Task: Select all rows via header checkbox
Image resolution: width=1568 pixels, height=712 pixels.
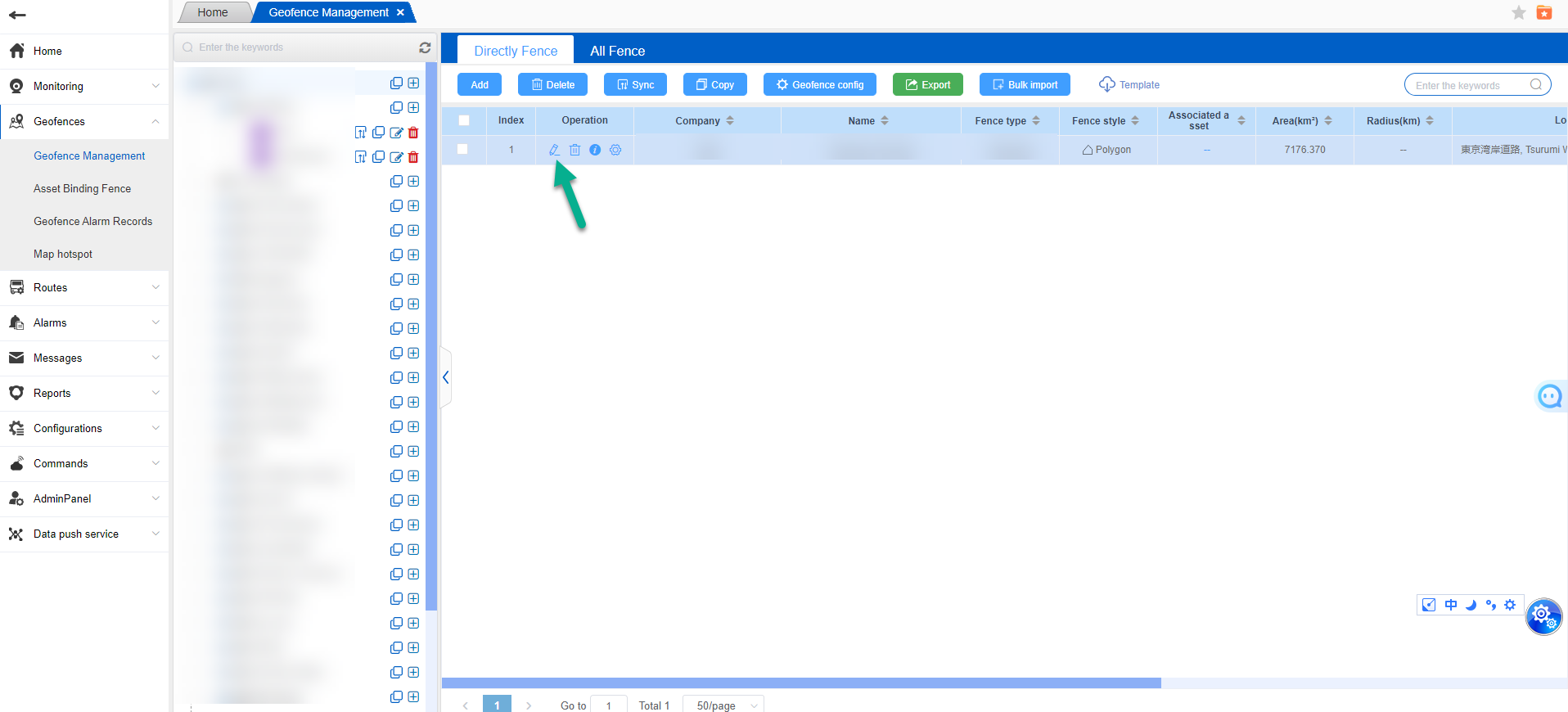Action: (x=464, y=120)
